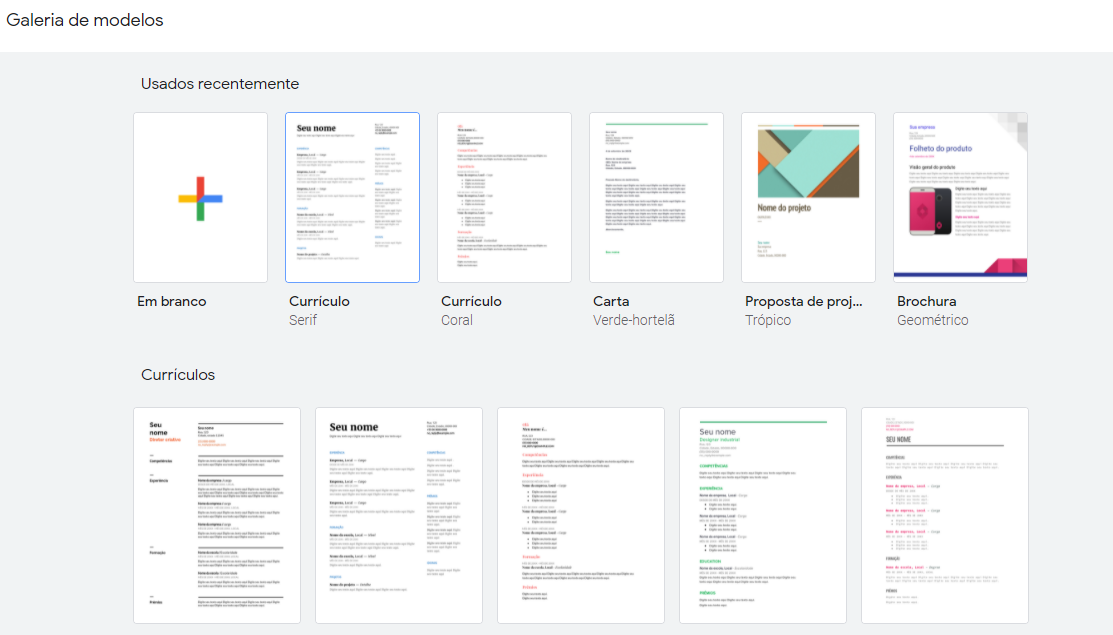Select the recently used Currículo Serif thumbnail

pyautogui.click(x=352, y=197)
